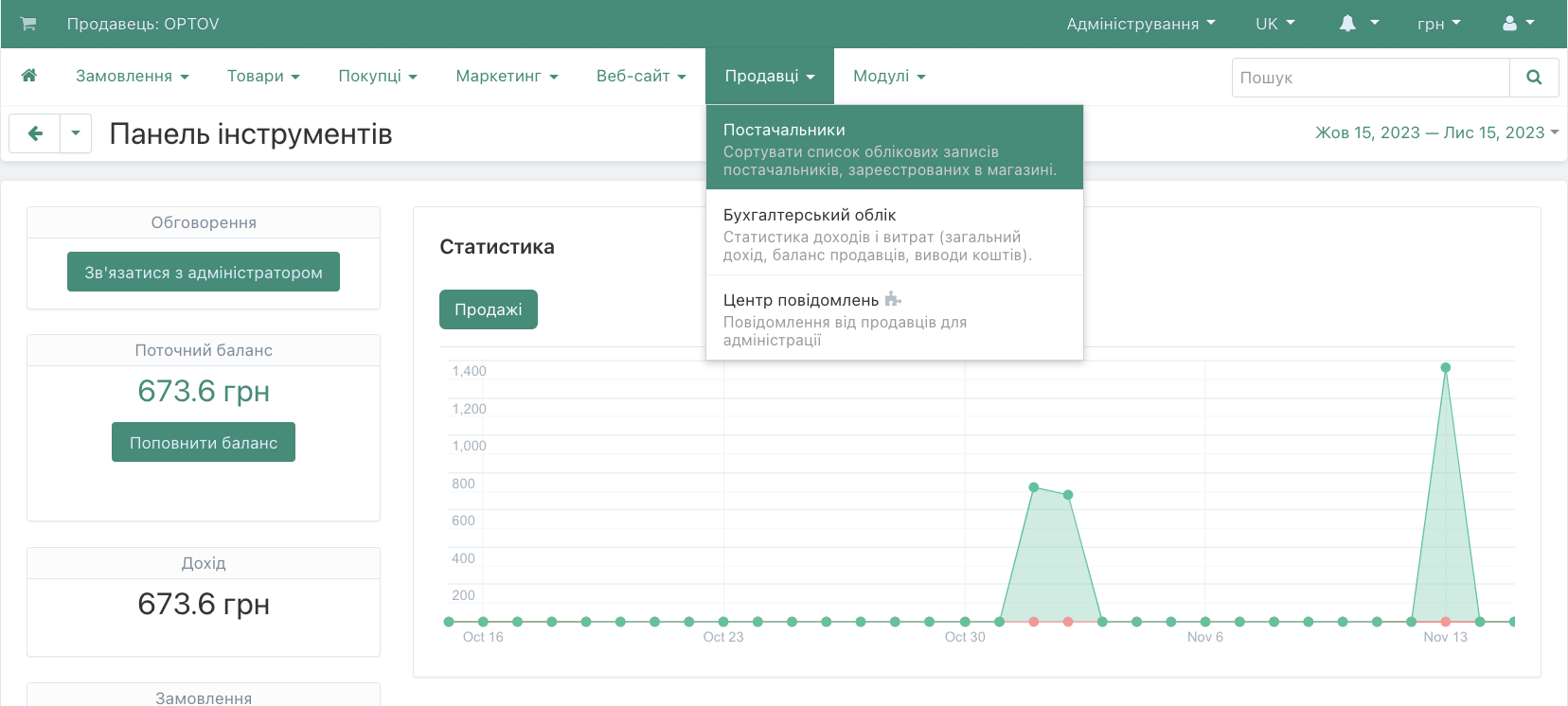Open the Адміністрування dropdown
The image size is (1568, 706).
(1140, 24)
